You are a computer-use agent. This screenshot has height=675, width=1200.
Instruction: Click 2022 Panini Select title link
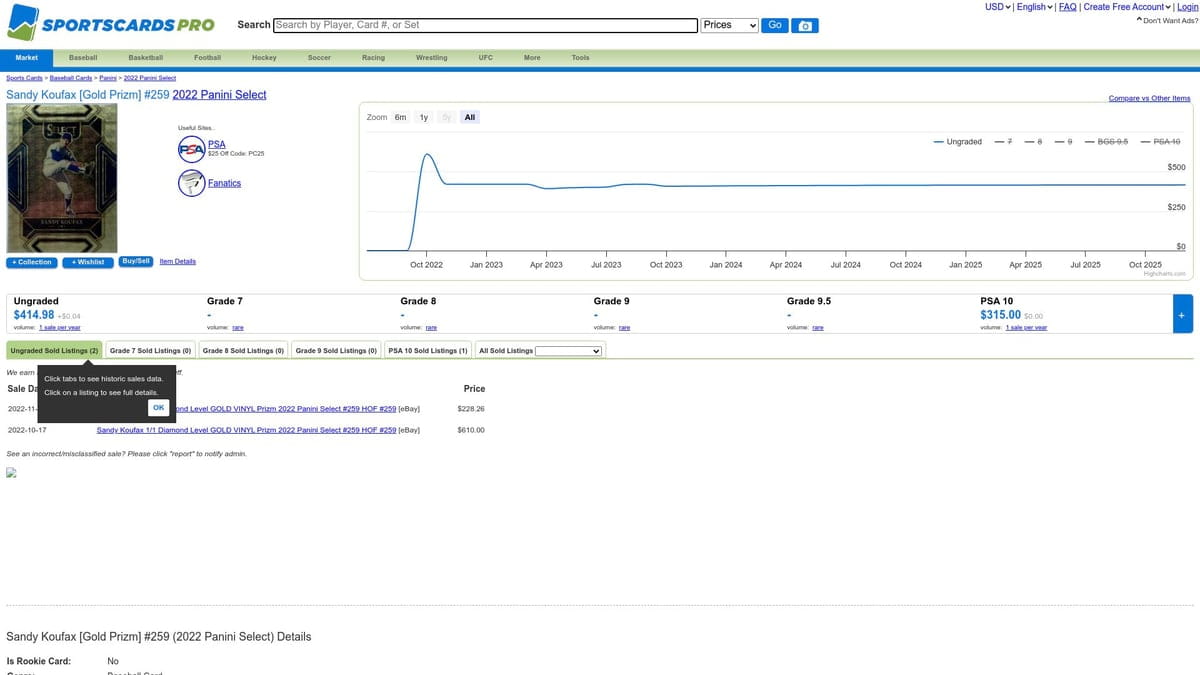click(220, 95)
